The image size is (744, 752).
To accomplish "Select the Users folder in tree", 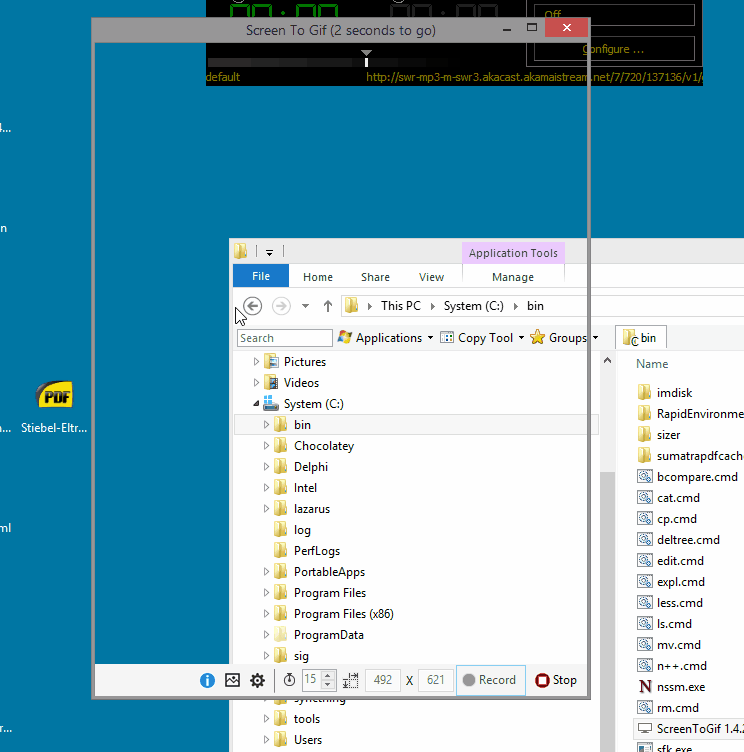I will coord(307,740).
